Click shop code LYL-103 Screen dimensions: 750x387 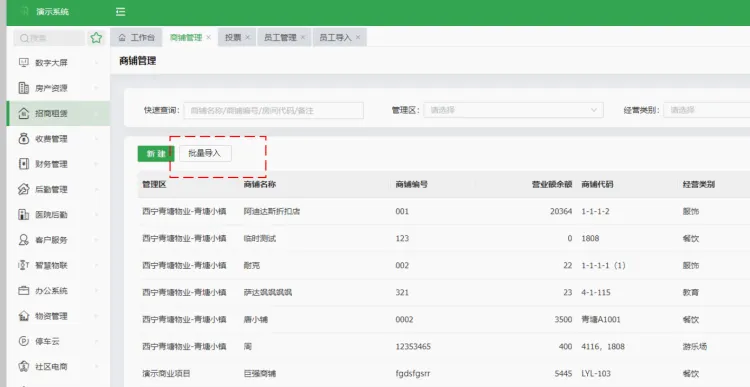(596, 373)
